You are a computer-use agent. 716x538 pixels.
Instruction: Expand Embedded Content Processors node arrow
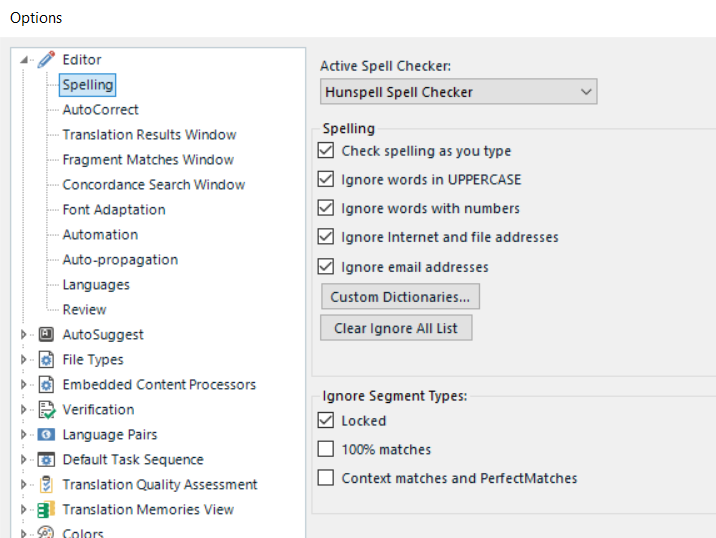pos(24,385)
